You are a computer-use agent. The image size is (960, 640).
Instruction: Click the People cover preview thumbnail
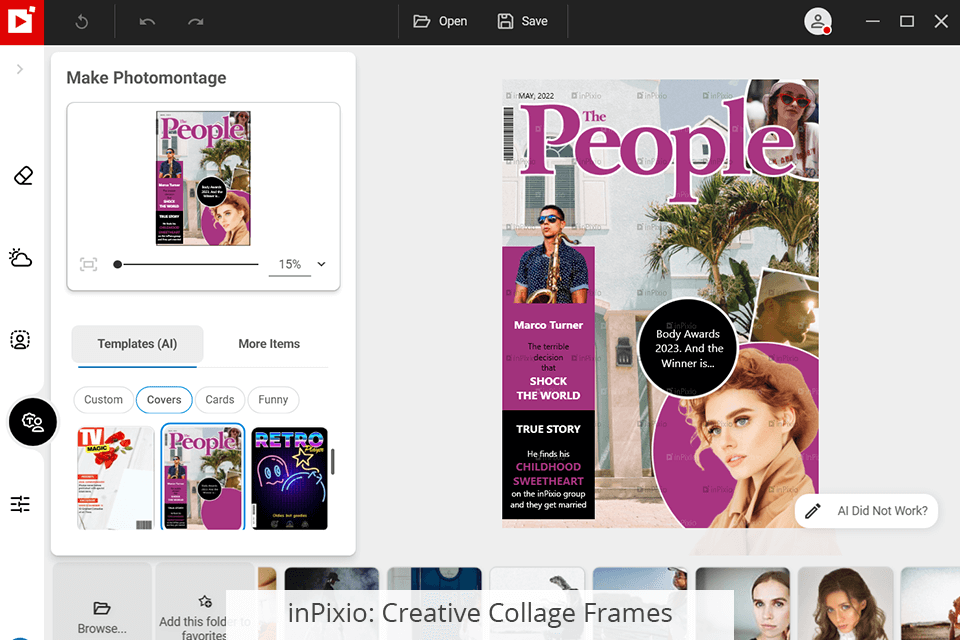click(203, 178)
